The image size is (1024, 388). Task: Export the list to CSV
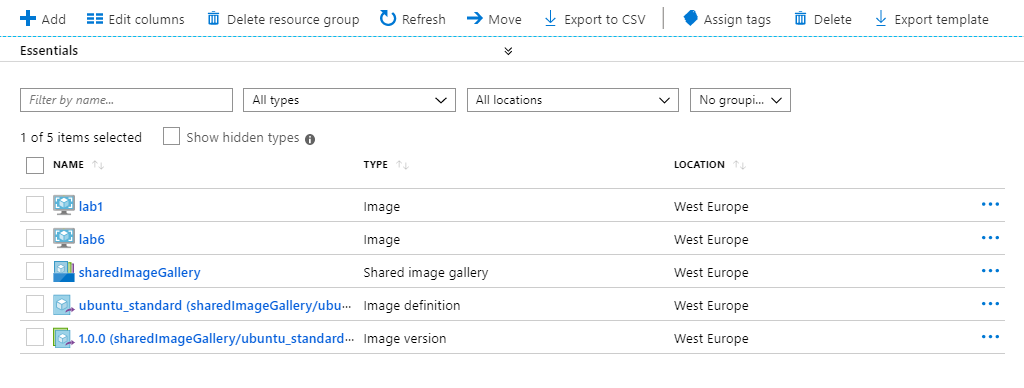(595, 19)
